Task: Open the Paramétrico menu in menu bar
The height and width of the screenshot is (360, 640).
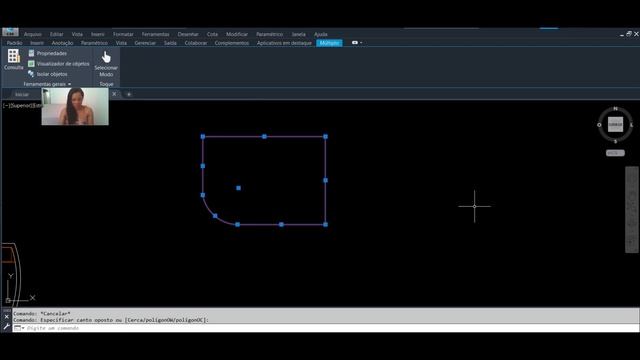Action: click(269, 34)
